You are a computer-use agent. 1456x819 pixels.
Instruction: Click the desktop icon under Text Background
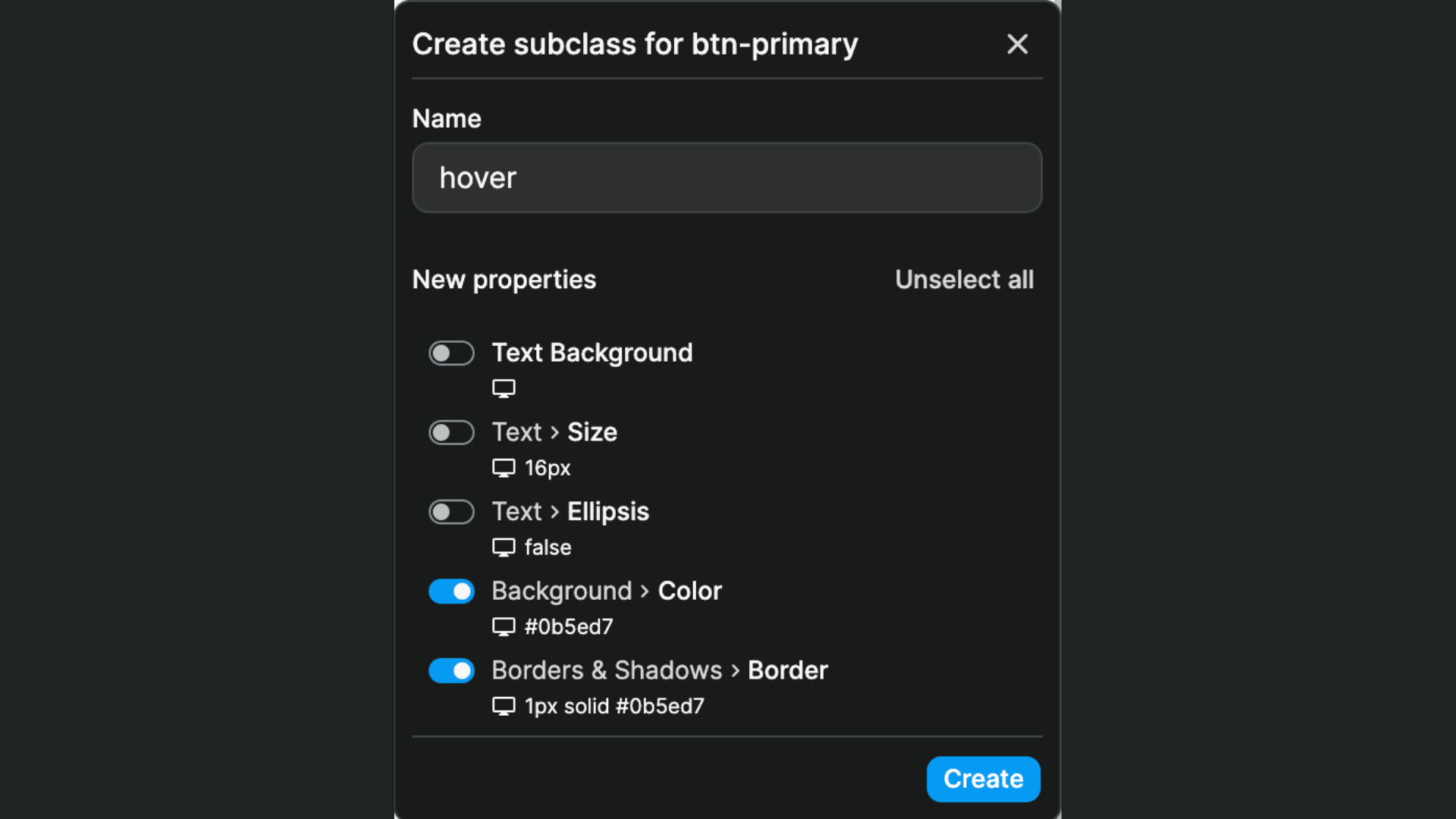(x=504, y=388)
